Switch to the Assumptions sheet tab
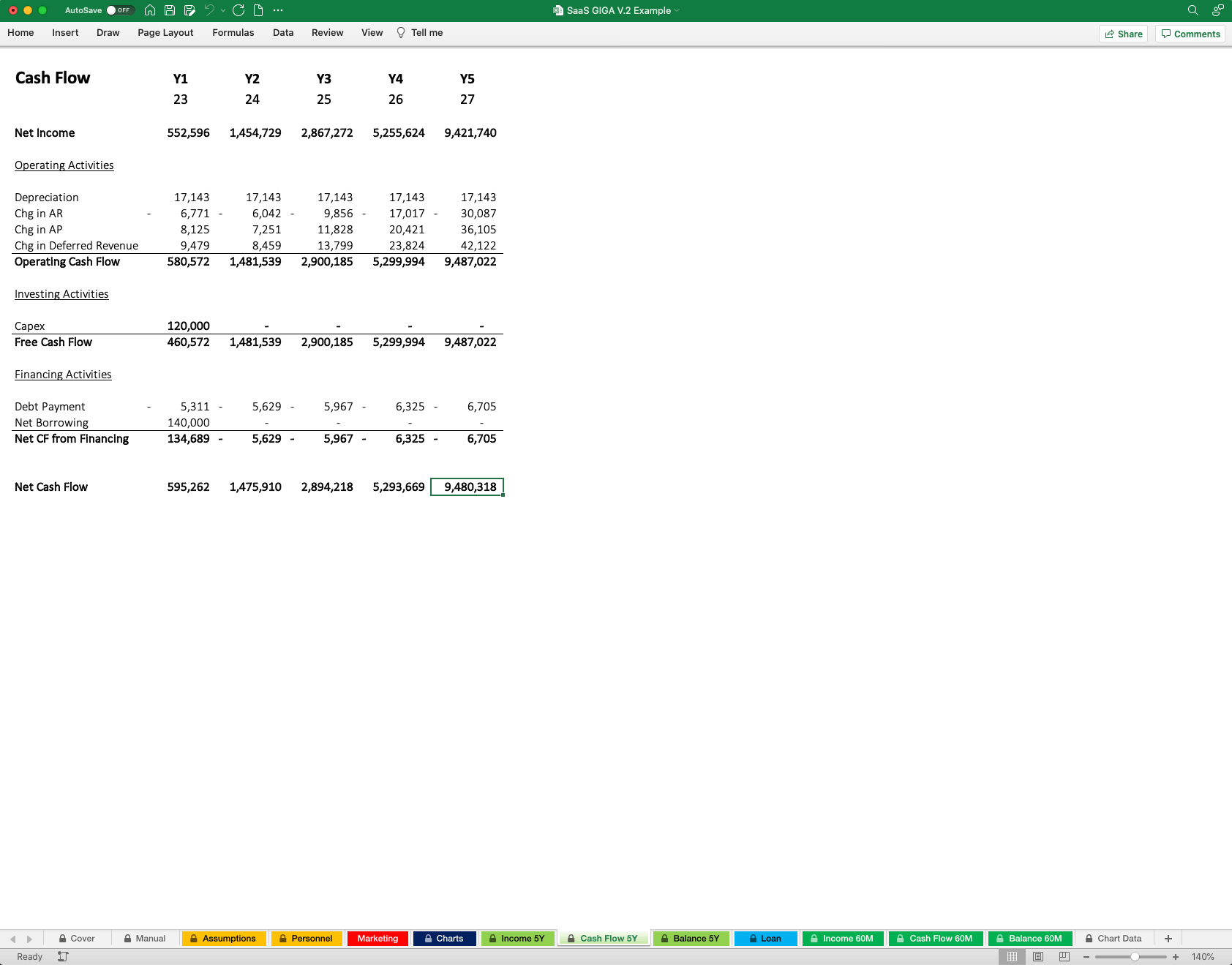1232x965 pixels. tap(223, 939)
